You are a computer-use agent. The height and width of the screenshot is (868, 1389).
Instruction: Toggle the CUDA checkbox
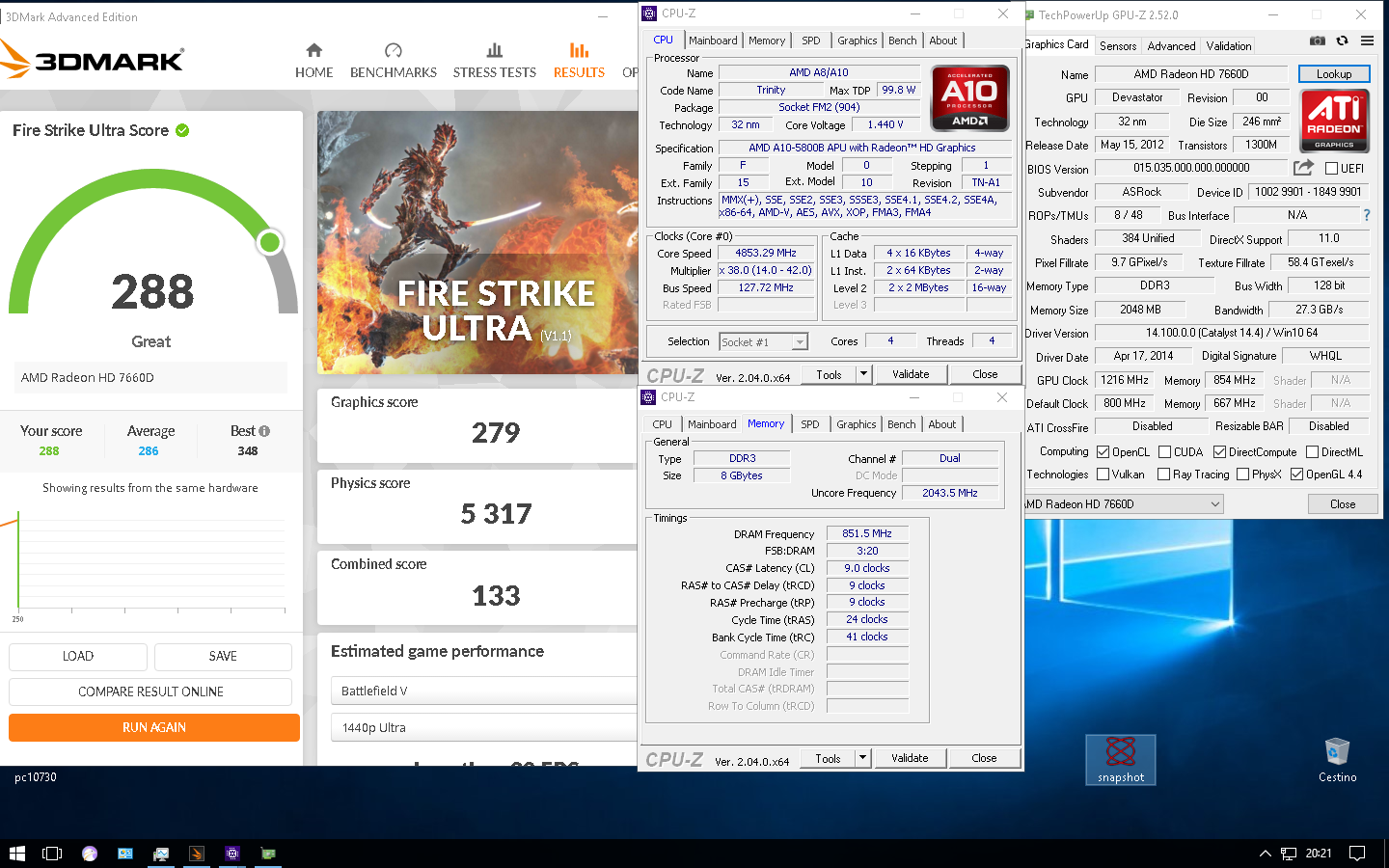(x=1165, y=451)
